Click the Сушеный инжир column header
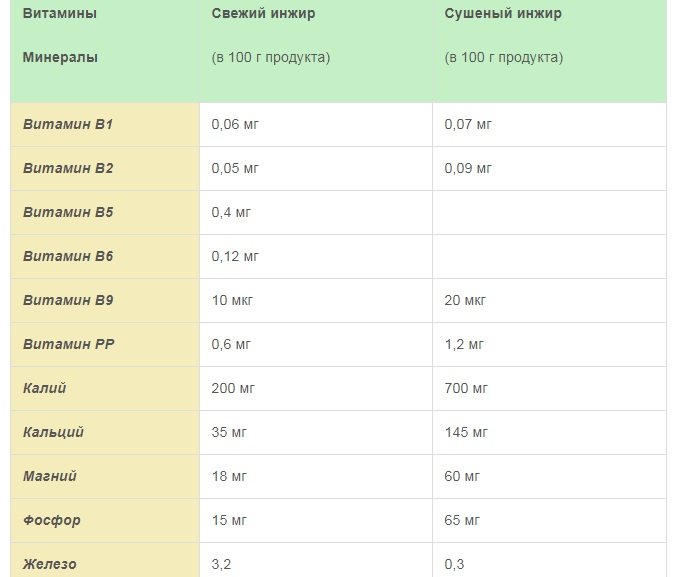Screen dimensions: 675x577 click(x=503, y=14)
